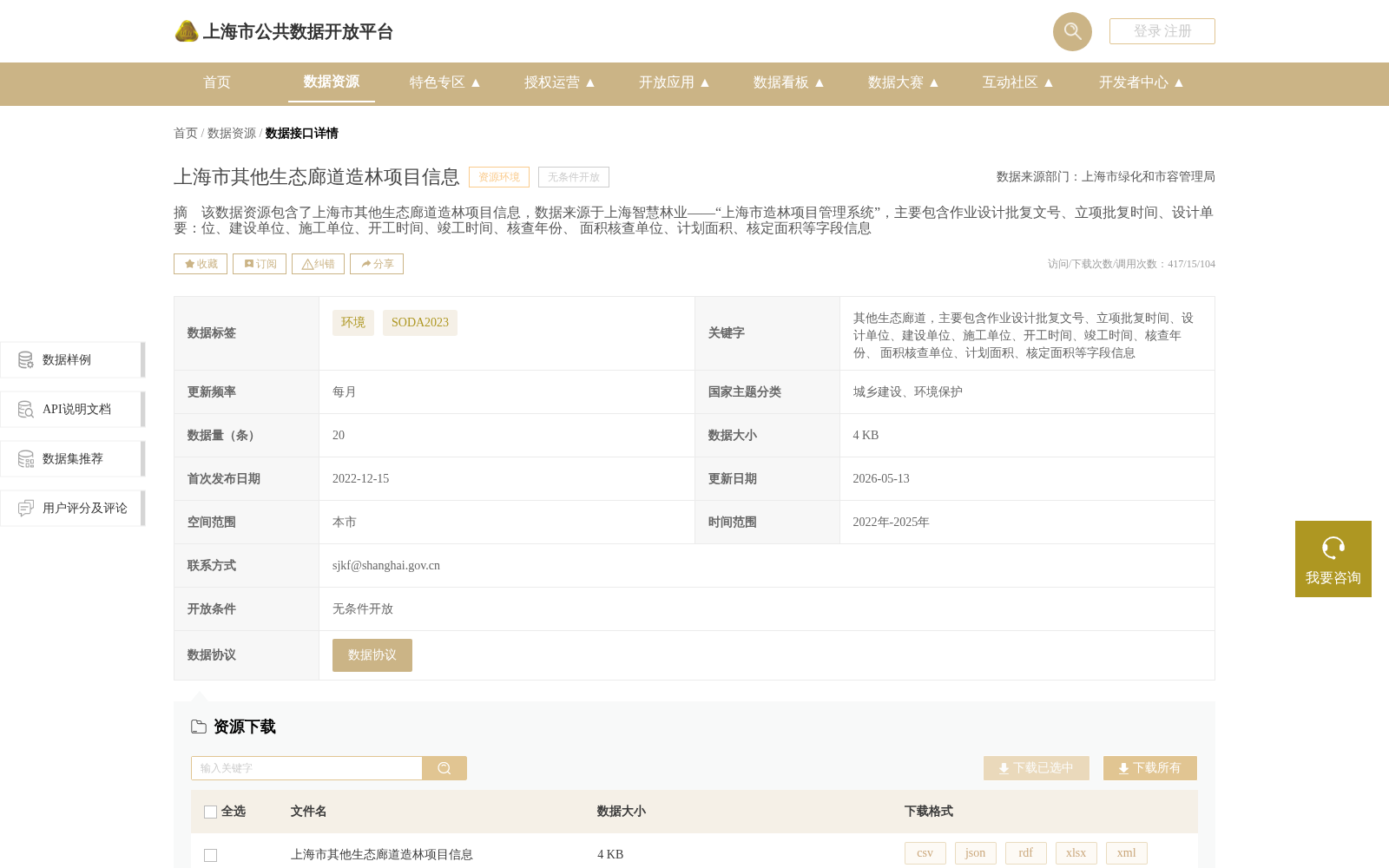Expand the 特色专区 menu
This screenshot has height=868, width=1389.
click(444, 82)
